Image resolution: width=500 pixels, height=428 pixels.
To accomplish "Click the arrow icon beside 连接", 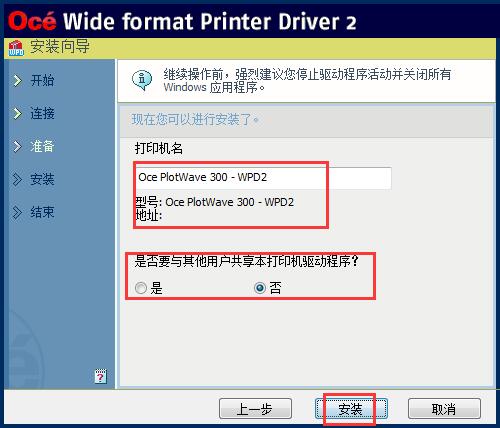I will point(17,113).
